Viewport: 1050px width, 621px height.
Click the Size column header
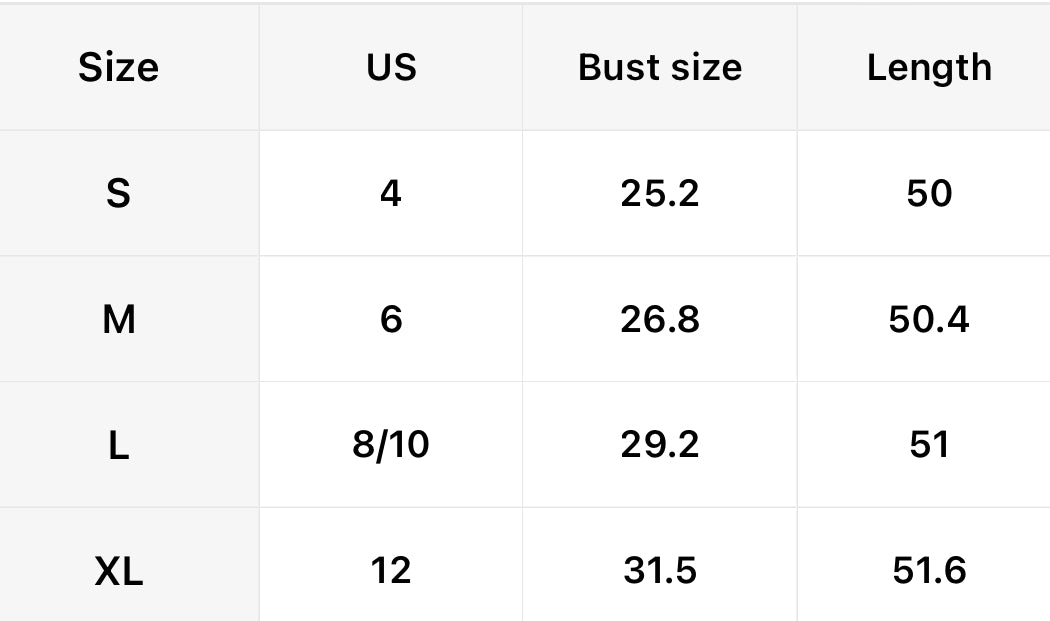coord(118,68)
